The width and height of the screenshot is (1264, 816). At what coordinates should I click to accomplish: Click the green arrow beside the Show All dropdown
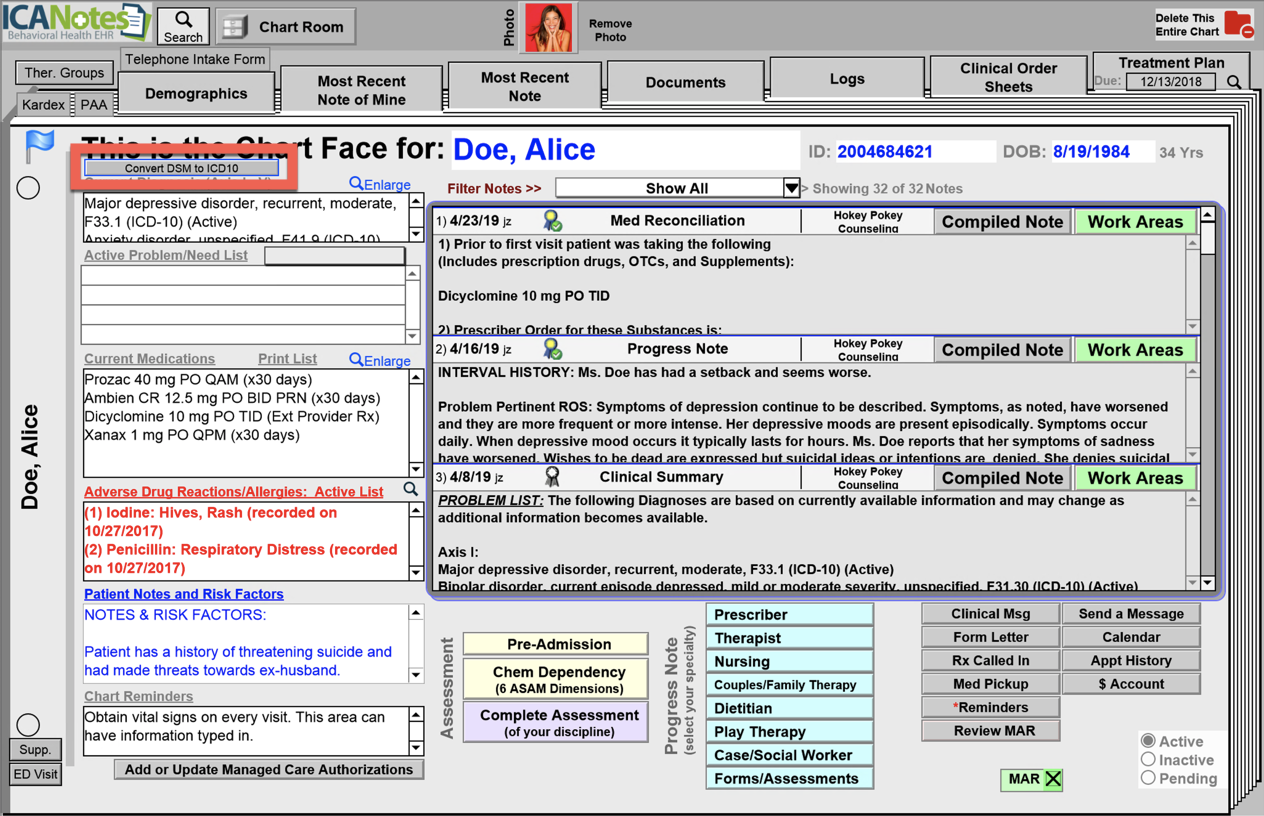791,187
